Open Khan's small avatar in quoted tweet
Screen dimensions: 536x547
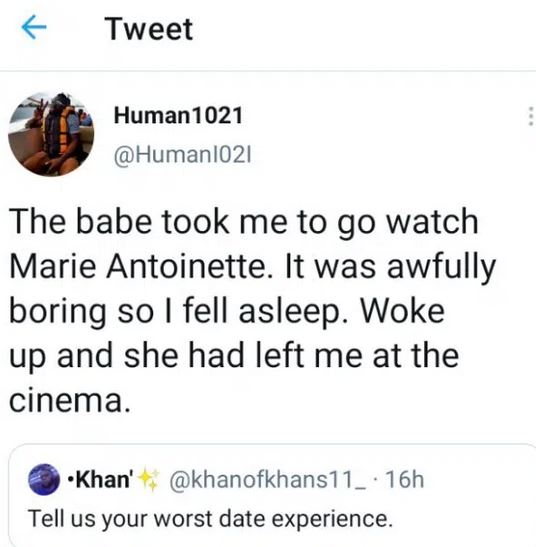[x=44, y=479]
